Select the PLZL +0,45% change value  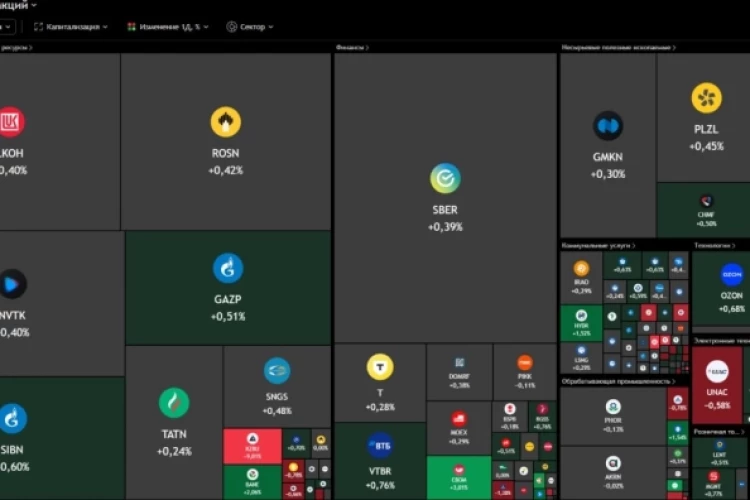click(706, 146)
